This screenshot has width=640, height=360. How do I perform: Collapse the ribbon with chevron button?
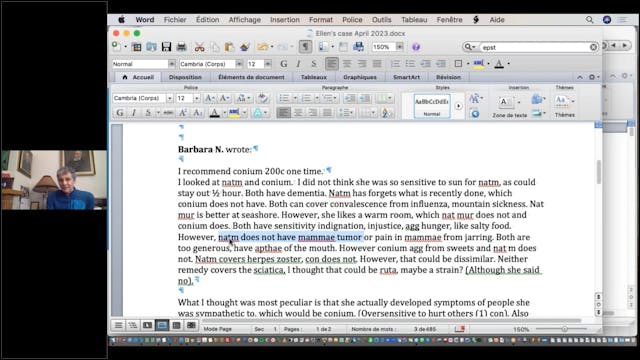(x=580, y=77)
